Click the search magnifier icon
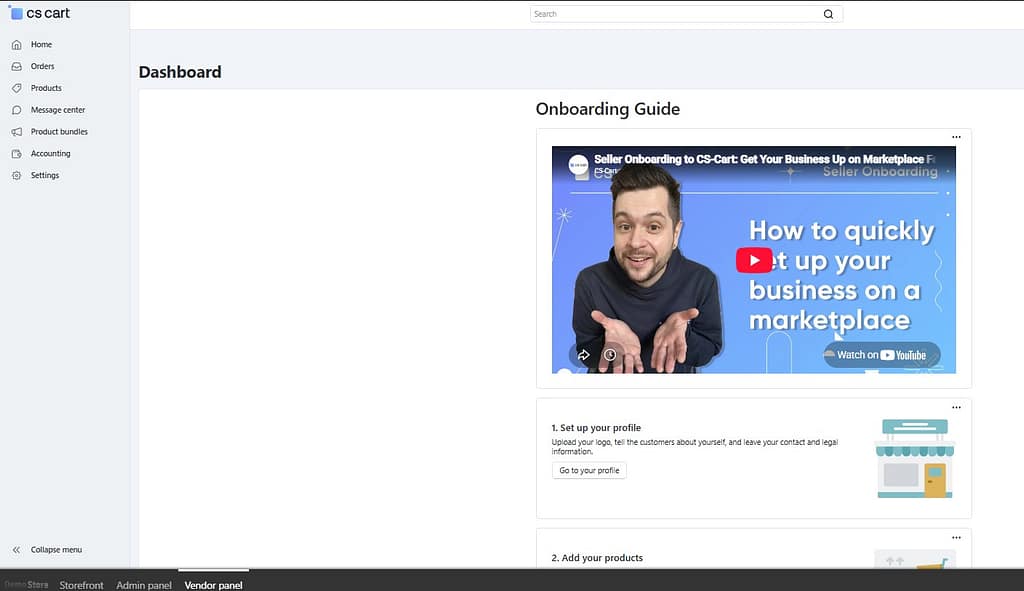This screenshot has height=591, width=1024. point(828,14)
